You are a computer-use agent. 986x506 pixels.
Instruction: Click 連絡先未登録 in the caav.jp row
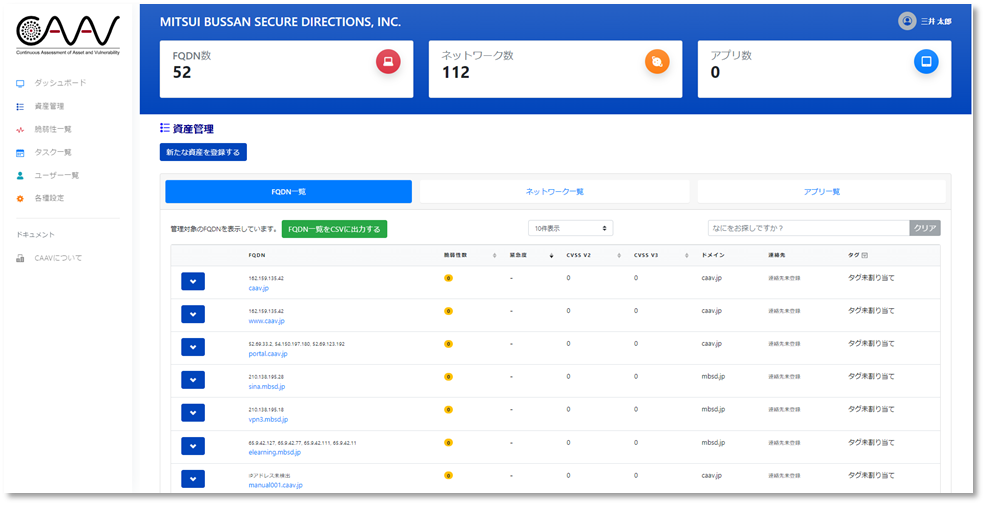point(784,278)
